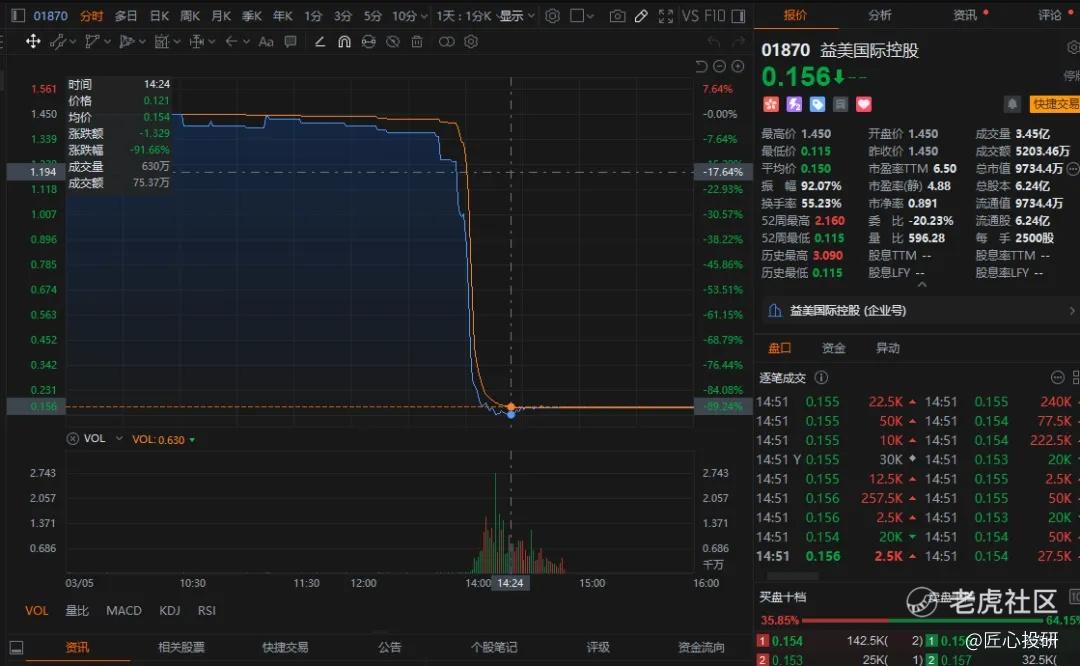Viewport: 1080px width, 666px height.
Task: Delete drawings with the trash icon
Action: pyautogui.click(x=417, y=41)
